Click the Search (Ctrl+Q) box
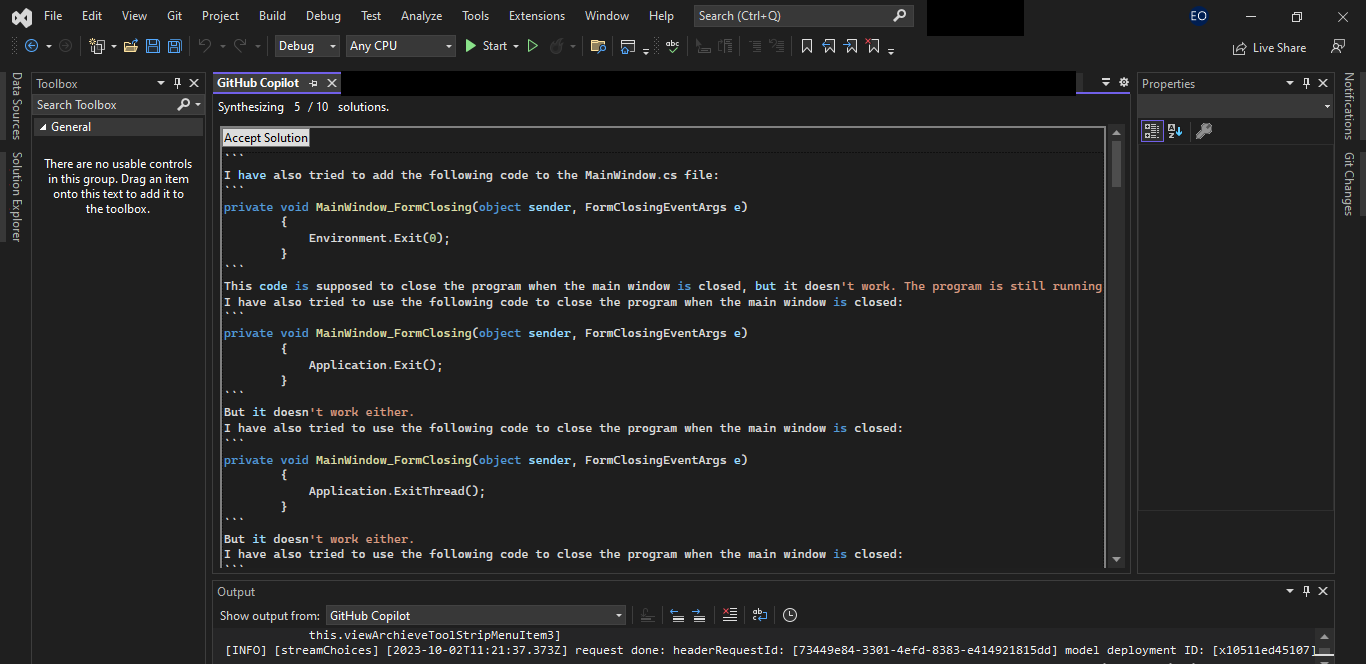Viewport: 1366px width, 664px height. [803, 16]
